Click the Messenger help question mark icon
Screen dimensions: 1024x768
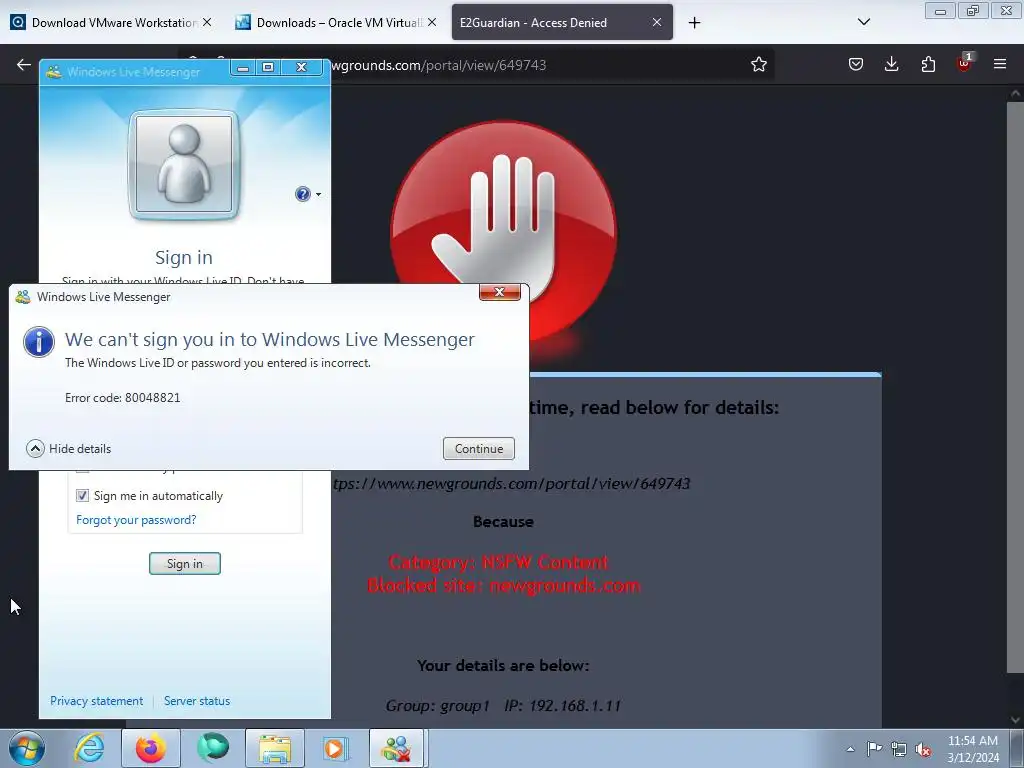[302, 194]
